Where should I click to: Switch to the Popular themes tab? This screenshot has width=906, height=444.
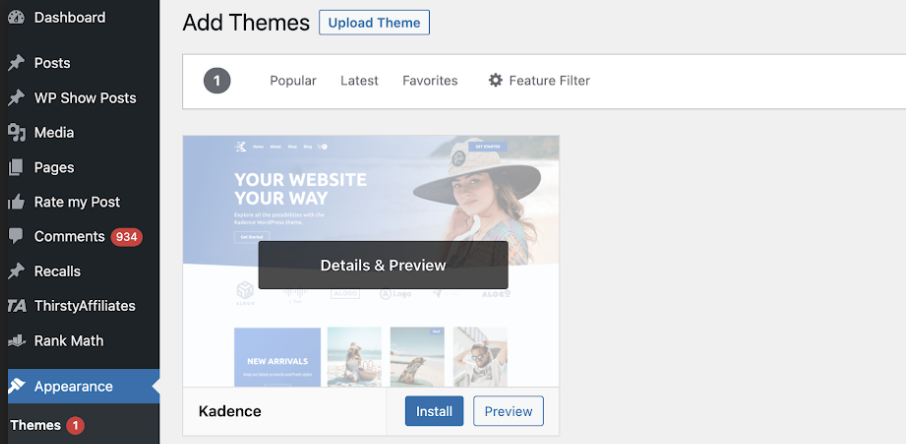pyautogui.click(x=293, y=81)
